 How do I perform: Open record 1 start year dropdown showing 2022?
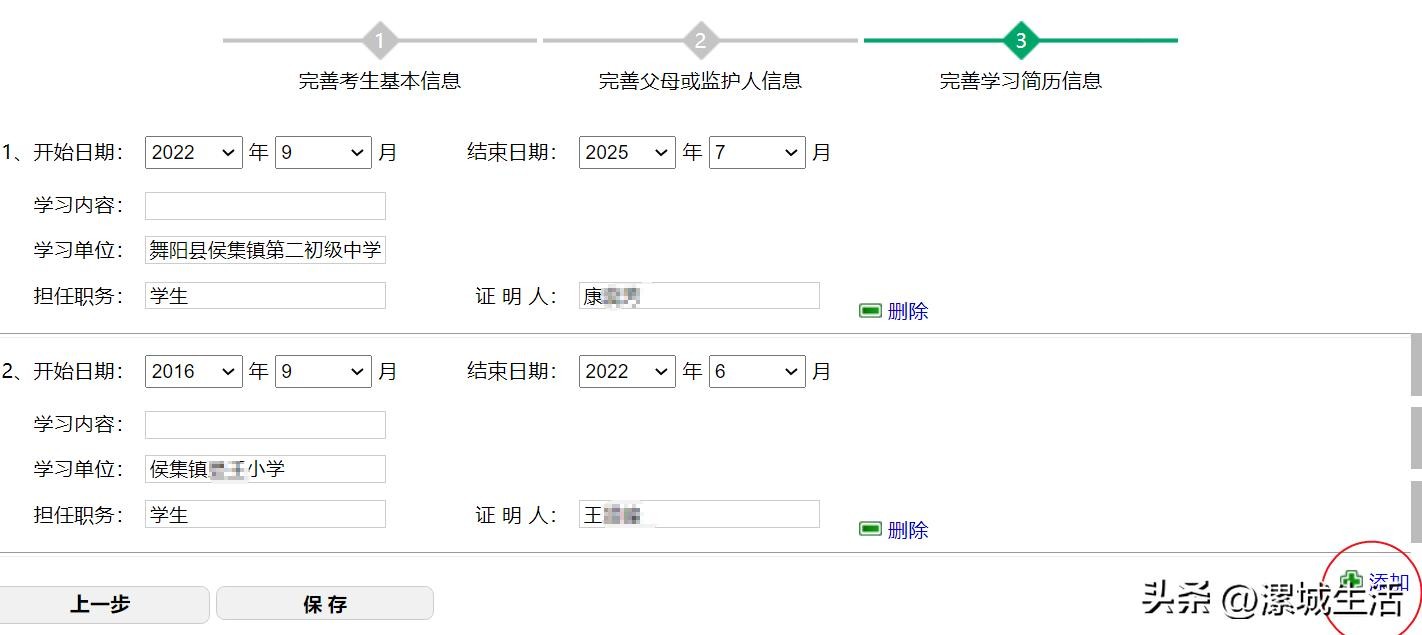tap(194, 152)
